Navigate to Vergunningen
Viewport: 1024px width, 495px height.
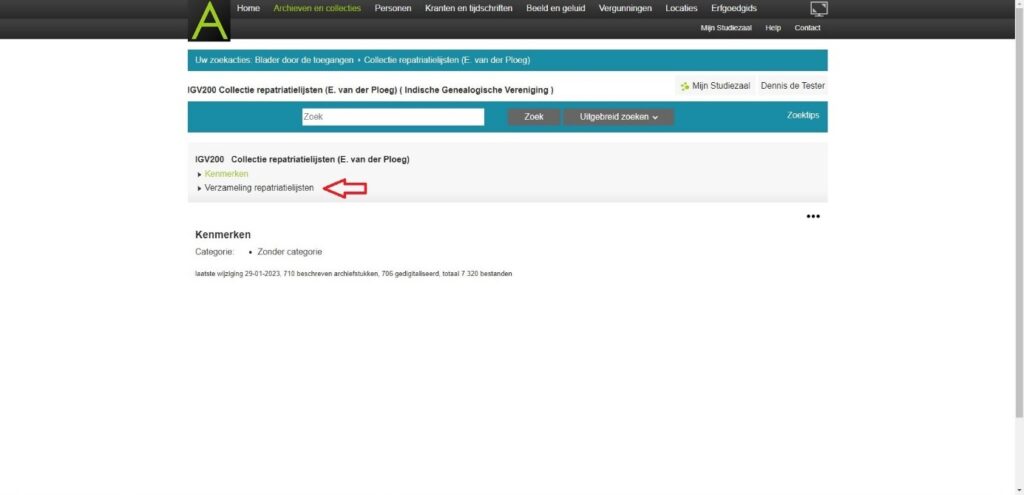coord(625,8)
